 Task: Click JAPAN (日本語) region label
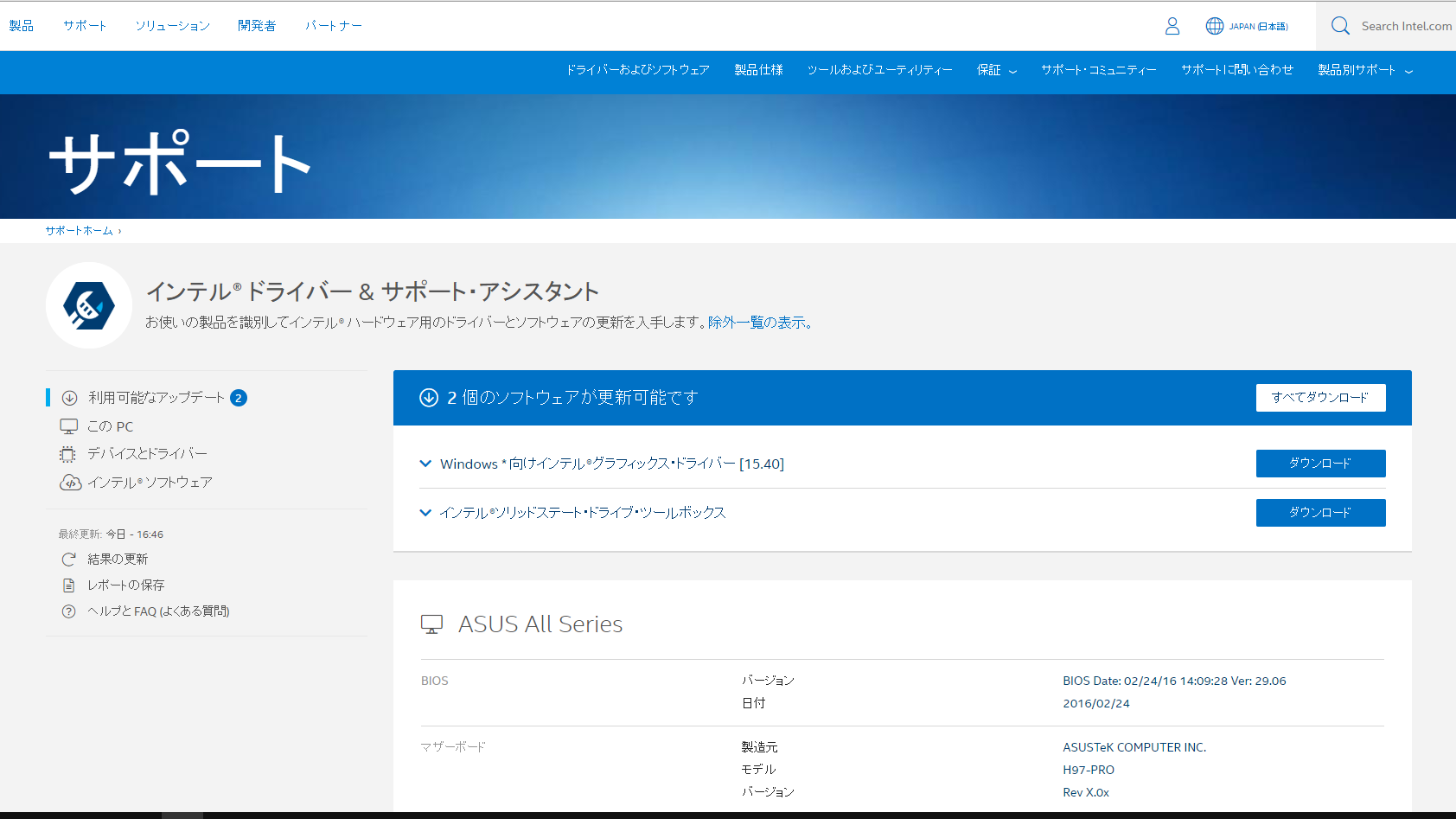point(1259,27)
